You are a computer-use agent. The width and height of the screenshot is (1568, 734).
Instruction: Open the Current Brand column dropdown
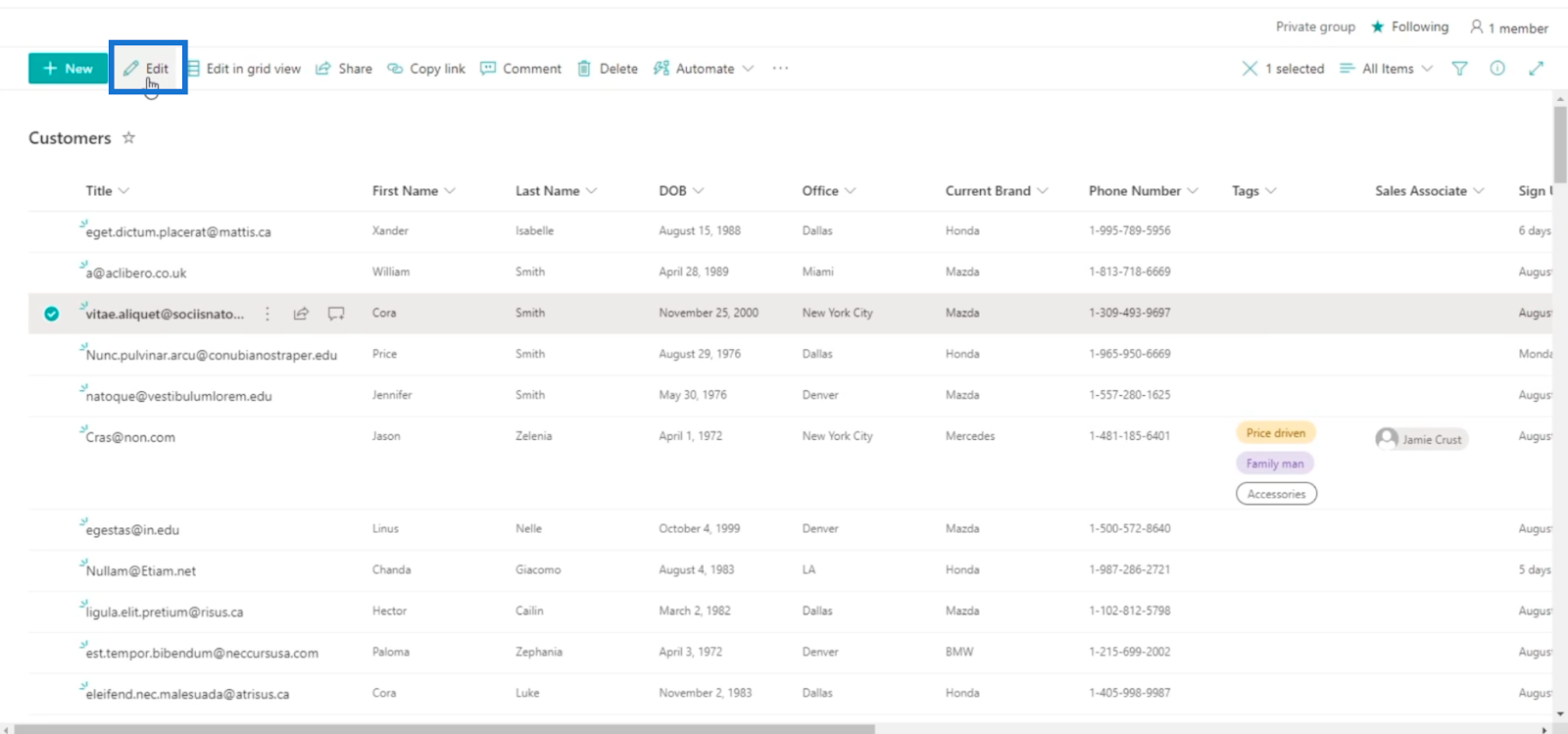click(x=997, y=191)
